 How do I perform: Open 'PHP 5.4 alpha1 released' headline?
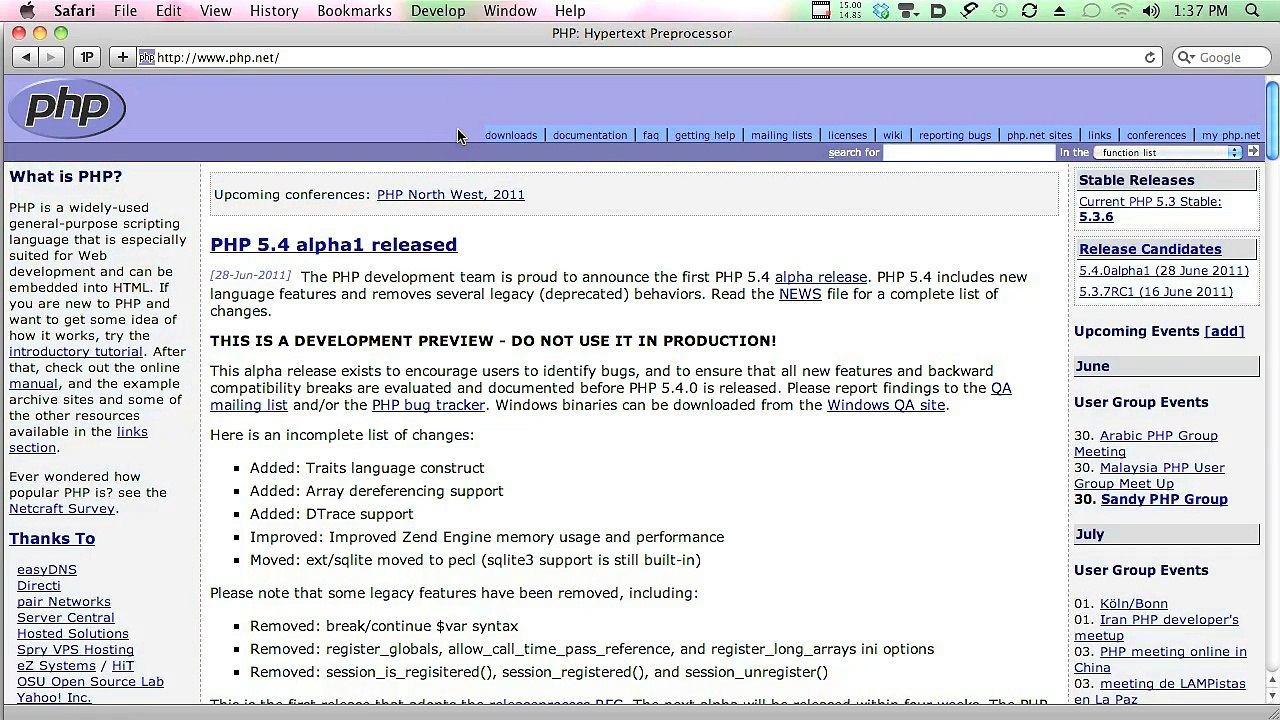click(333, 245)
